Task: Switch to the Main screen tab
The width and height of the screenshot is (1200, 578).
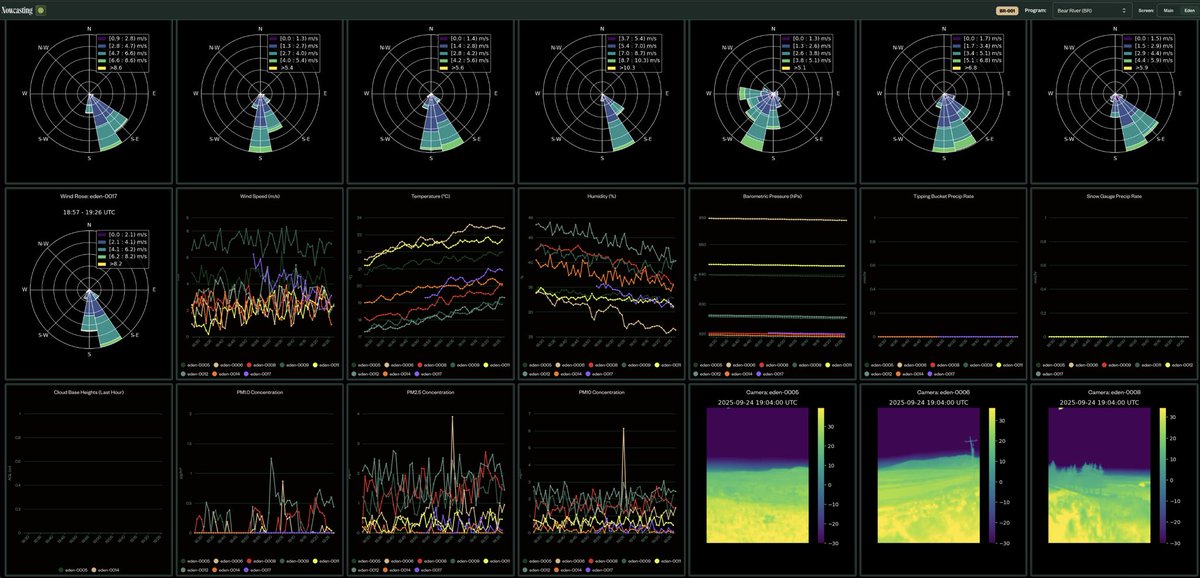Action: coord(1168,10)
